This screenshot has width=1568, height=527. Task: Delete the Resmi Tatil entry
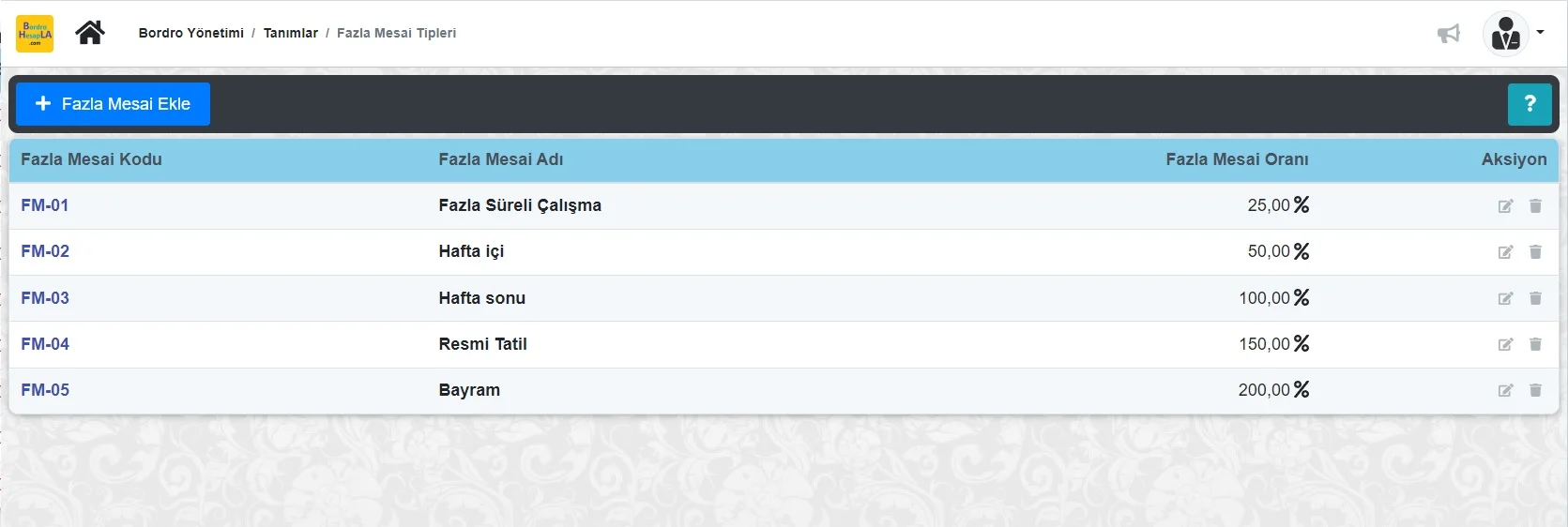pyautogui.click(x=1535, y=344)
